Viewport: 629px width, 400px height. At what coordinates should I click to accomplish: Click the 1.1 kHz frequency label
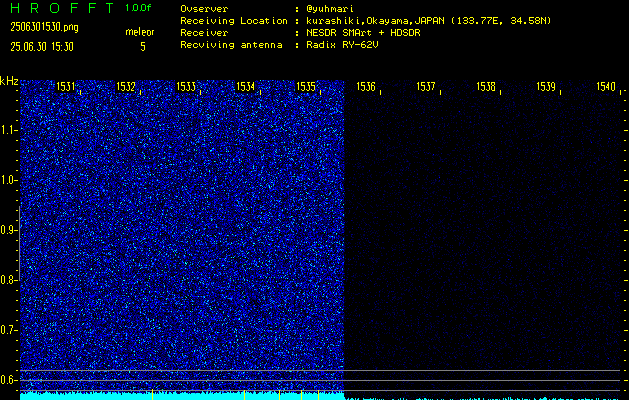(8, 130)
